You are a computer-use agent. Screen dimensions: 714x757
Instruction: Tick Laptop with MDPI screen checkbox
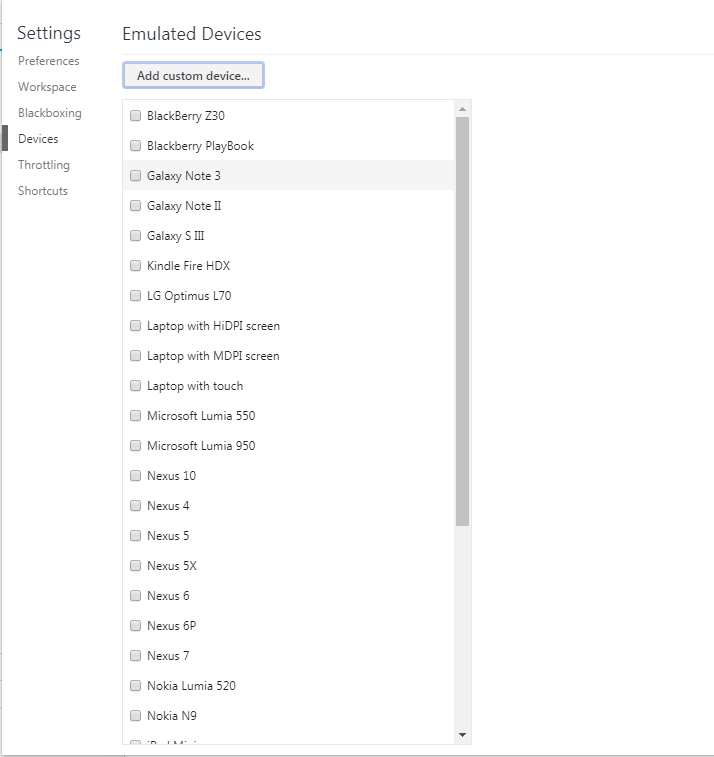point(136,355)
